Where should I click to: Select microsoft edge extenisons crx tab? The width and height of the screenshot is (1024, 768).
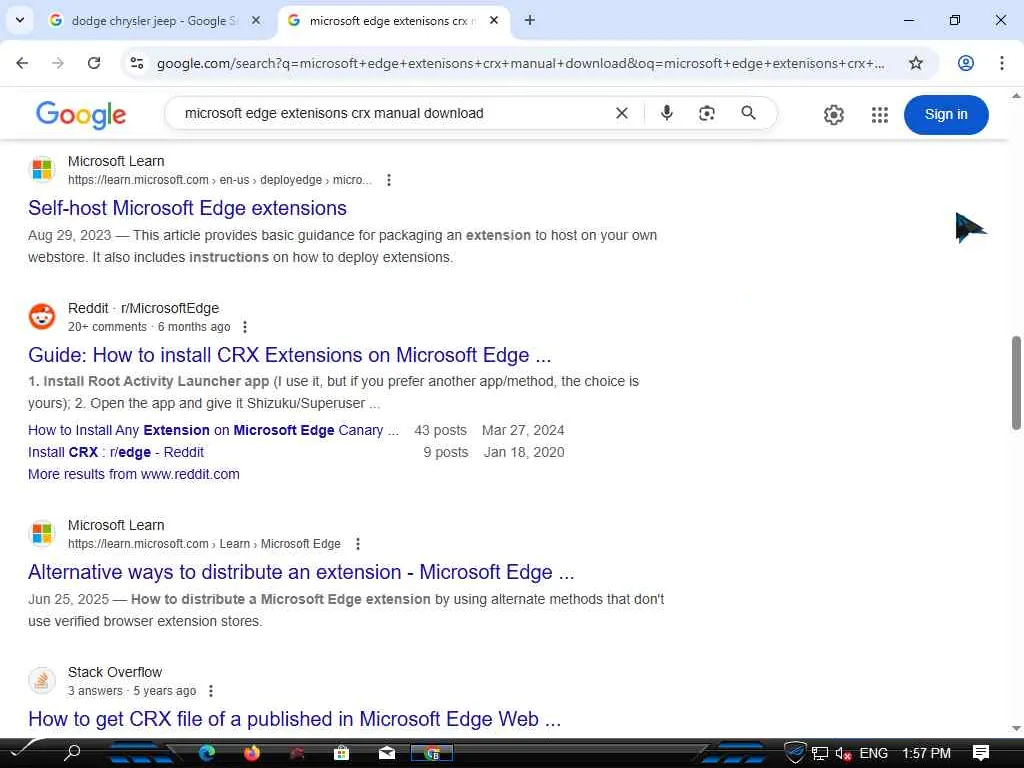pos(393,21)
